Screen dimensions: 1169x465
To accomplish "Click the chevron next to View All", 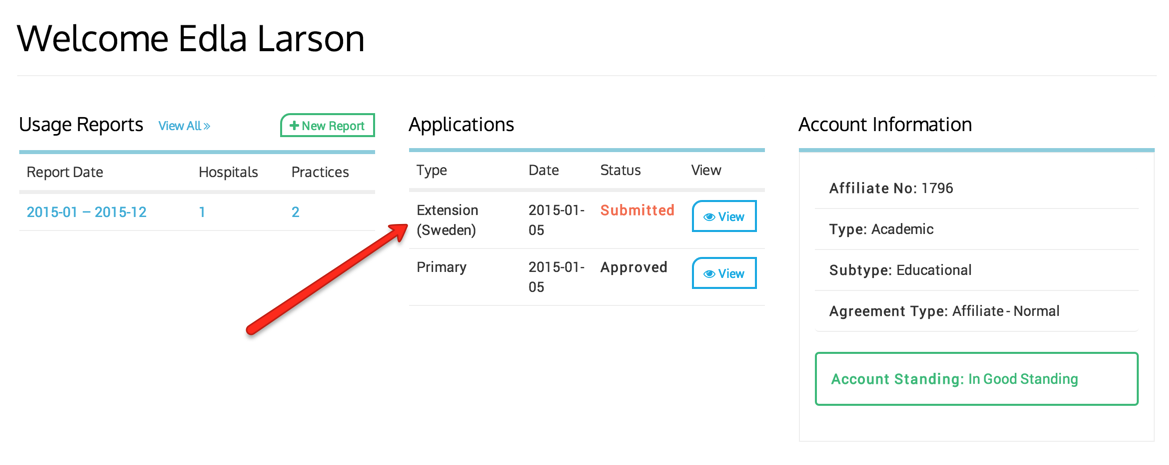I will (207, 127).
